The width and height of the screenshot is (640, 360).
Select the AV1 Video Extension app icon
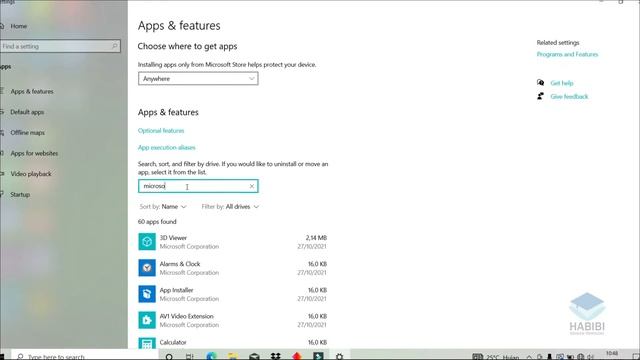tap(147, 320)
